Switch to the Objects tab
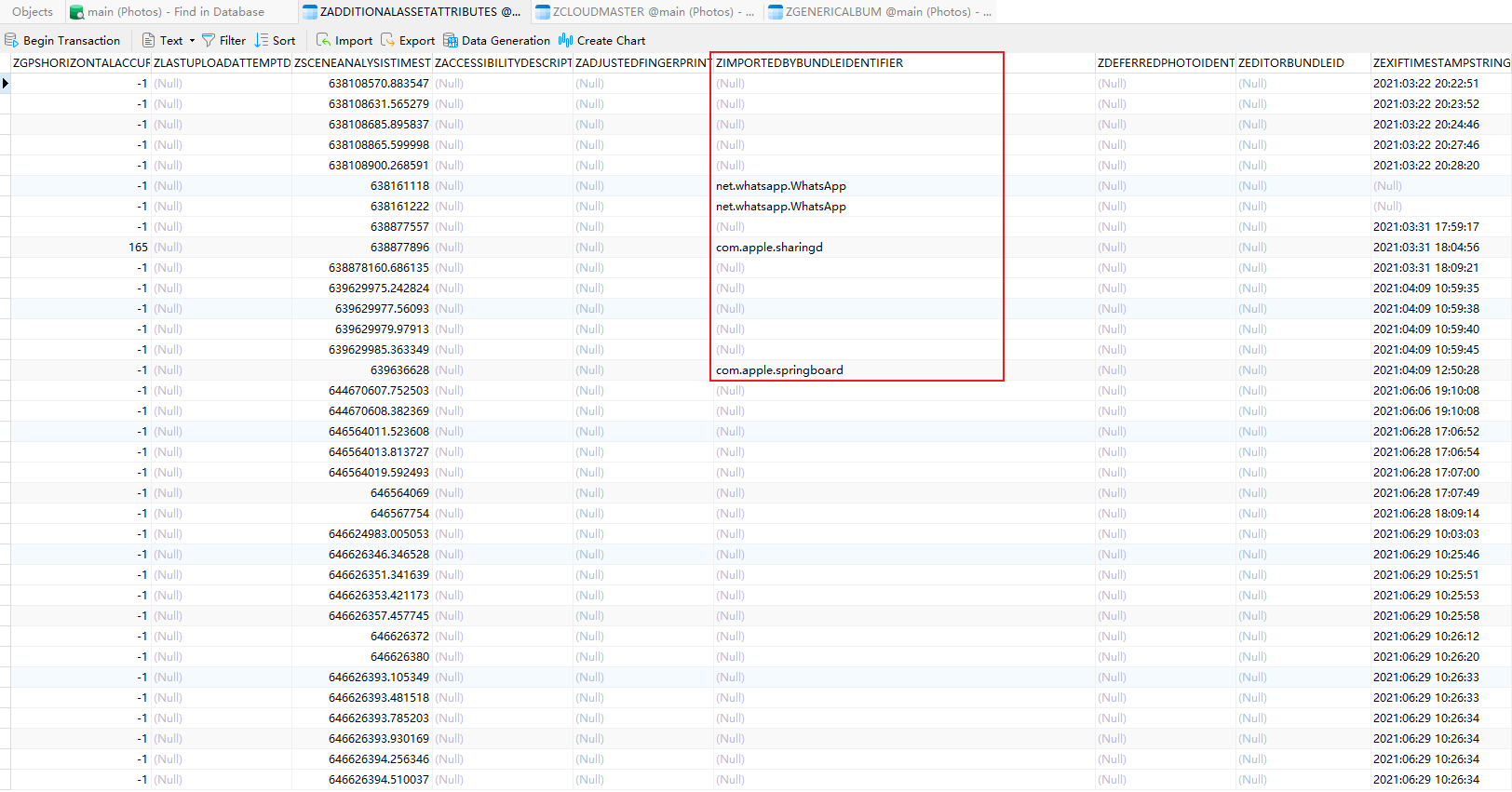The image size is (1512, 792). click(33, 12)
